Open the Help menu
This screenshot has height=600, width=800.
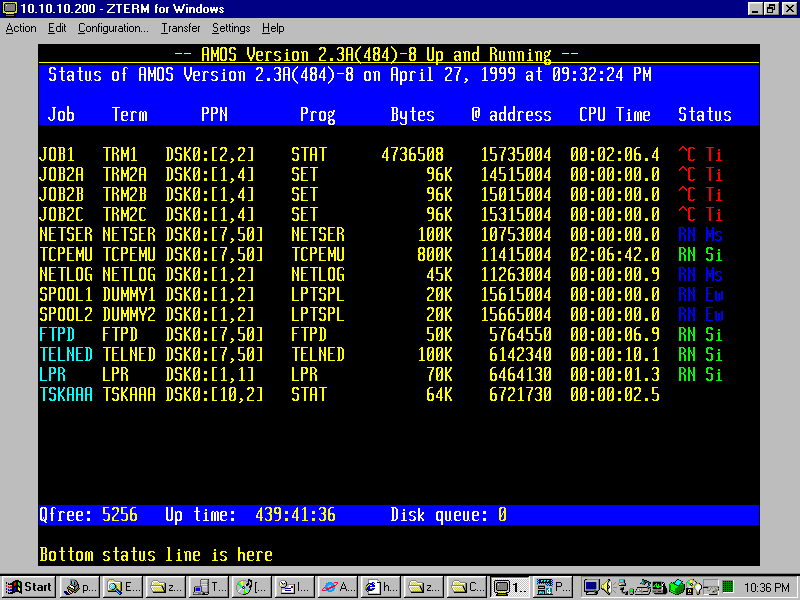273,28
